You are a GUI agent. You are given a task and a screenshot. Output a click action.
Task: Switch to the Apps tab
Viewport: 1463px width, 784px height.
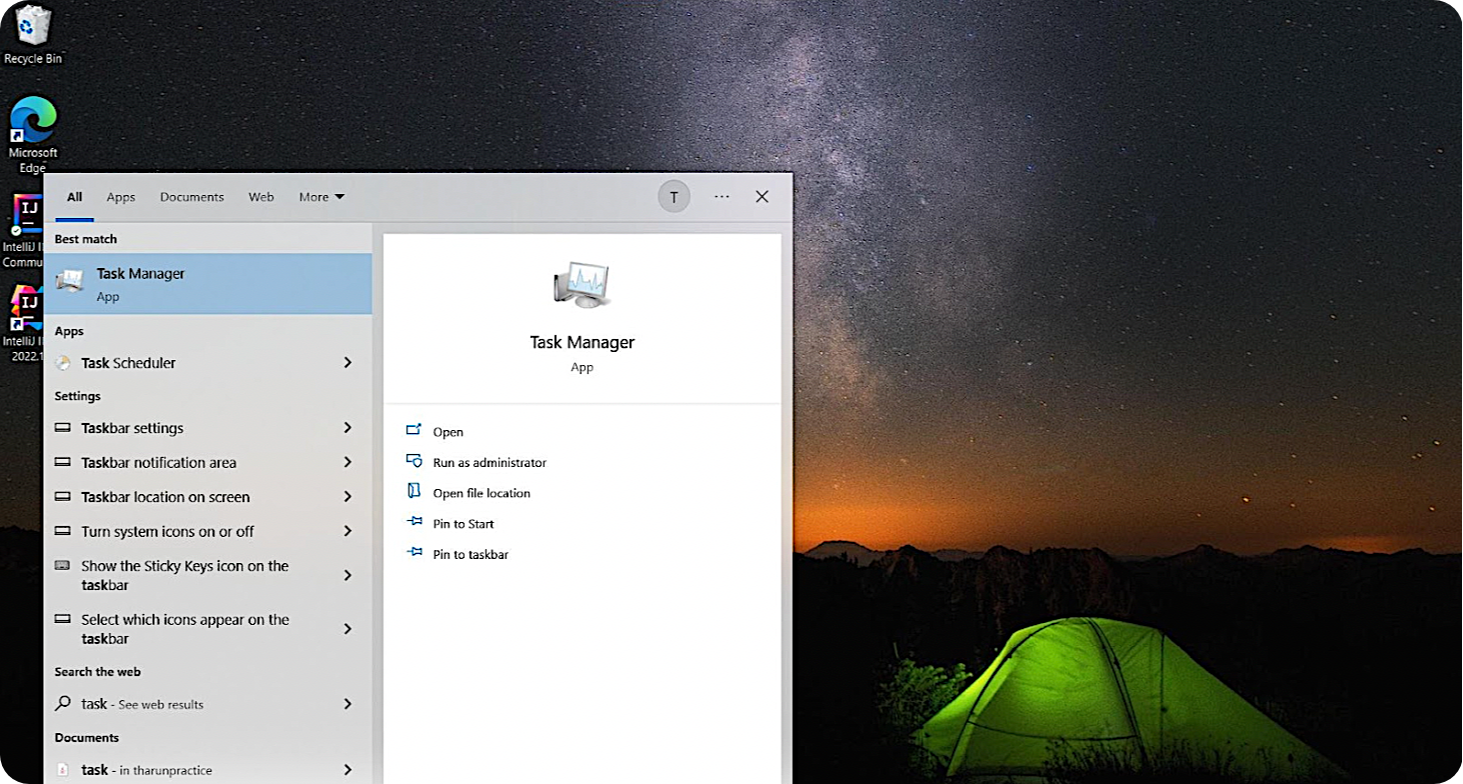tap(121, 197)
